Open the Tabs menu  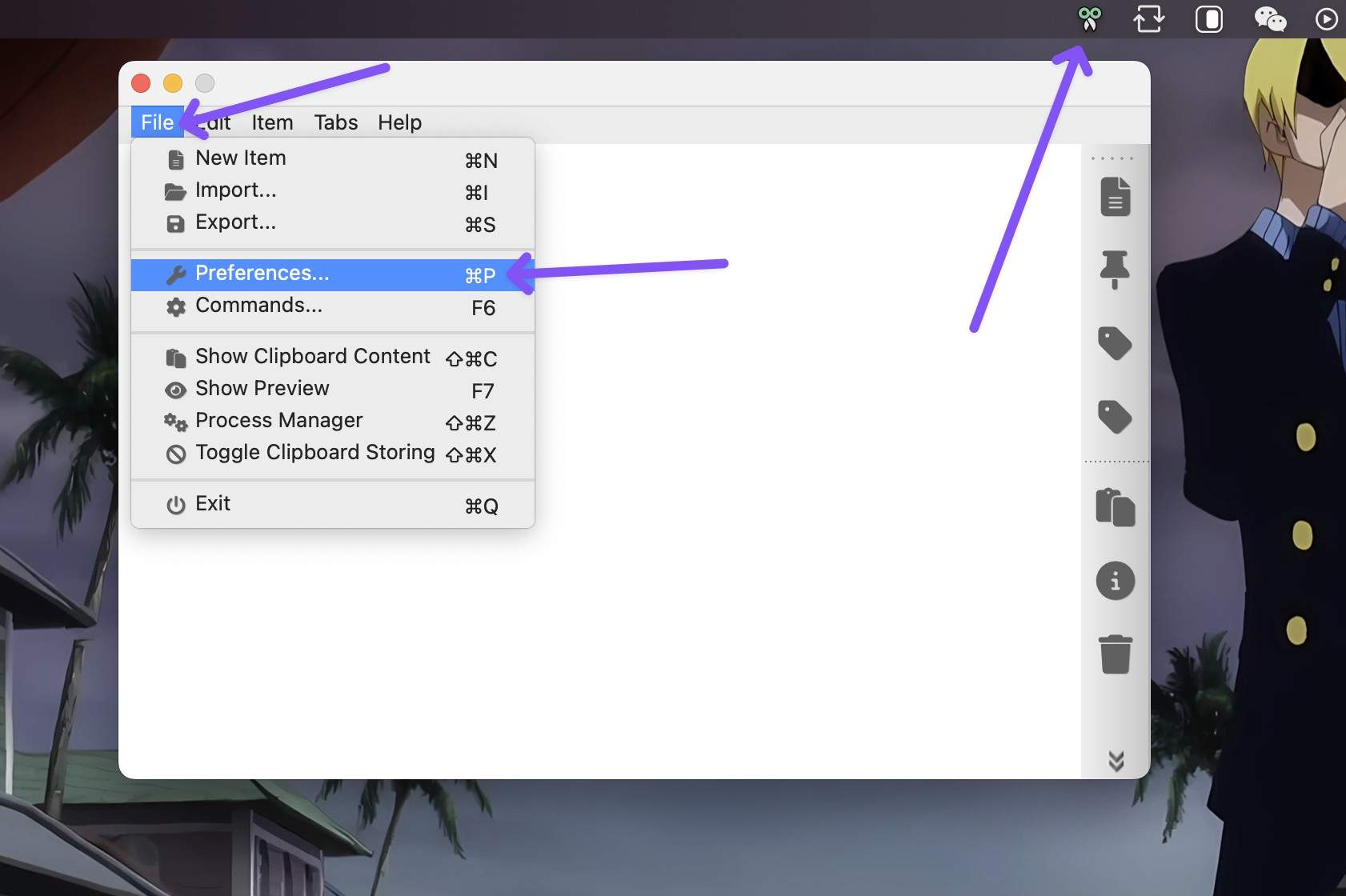pos(335,122)
